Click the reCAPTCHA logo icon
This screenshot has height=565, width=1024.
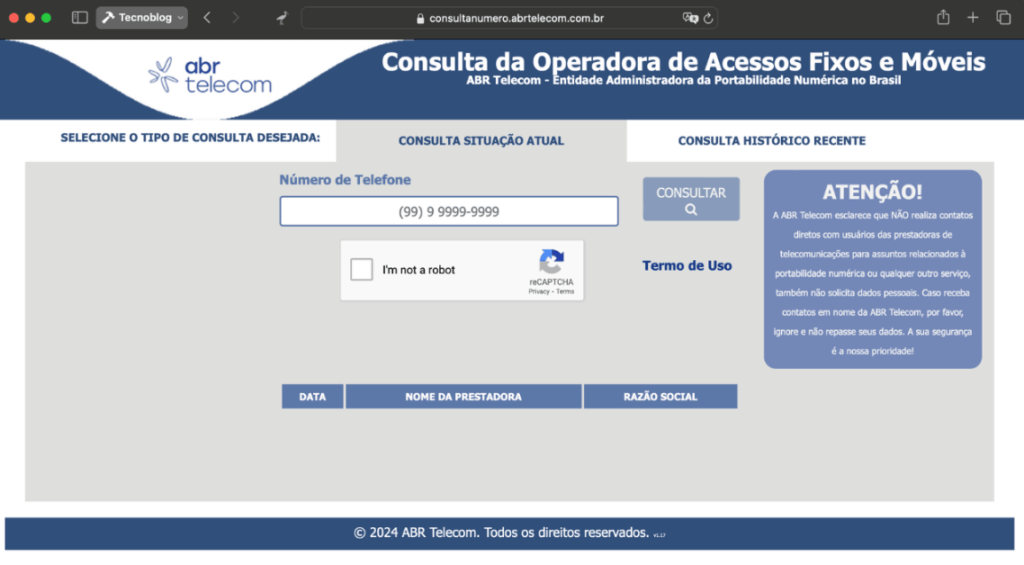pos(551,261)
